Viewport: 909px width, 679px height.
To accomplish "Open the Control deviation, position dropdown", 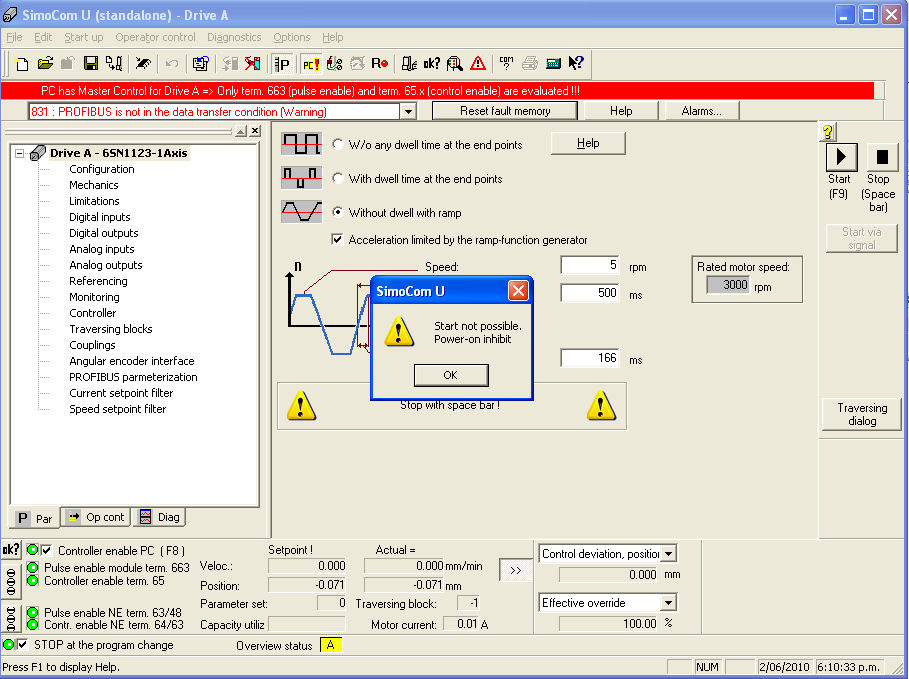I will pos(668,554).
